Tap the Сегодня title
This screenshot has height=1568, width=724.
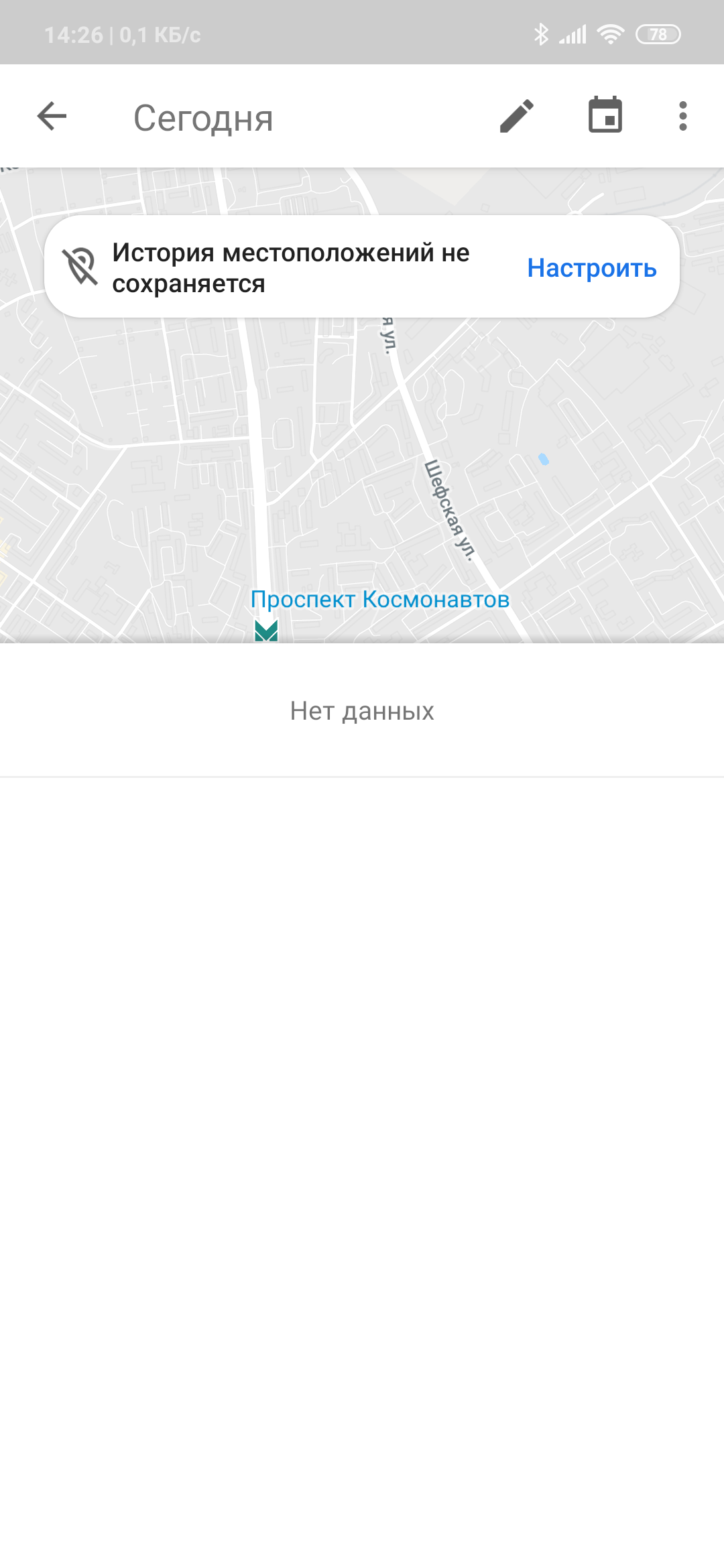(203, 119)
